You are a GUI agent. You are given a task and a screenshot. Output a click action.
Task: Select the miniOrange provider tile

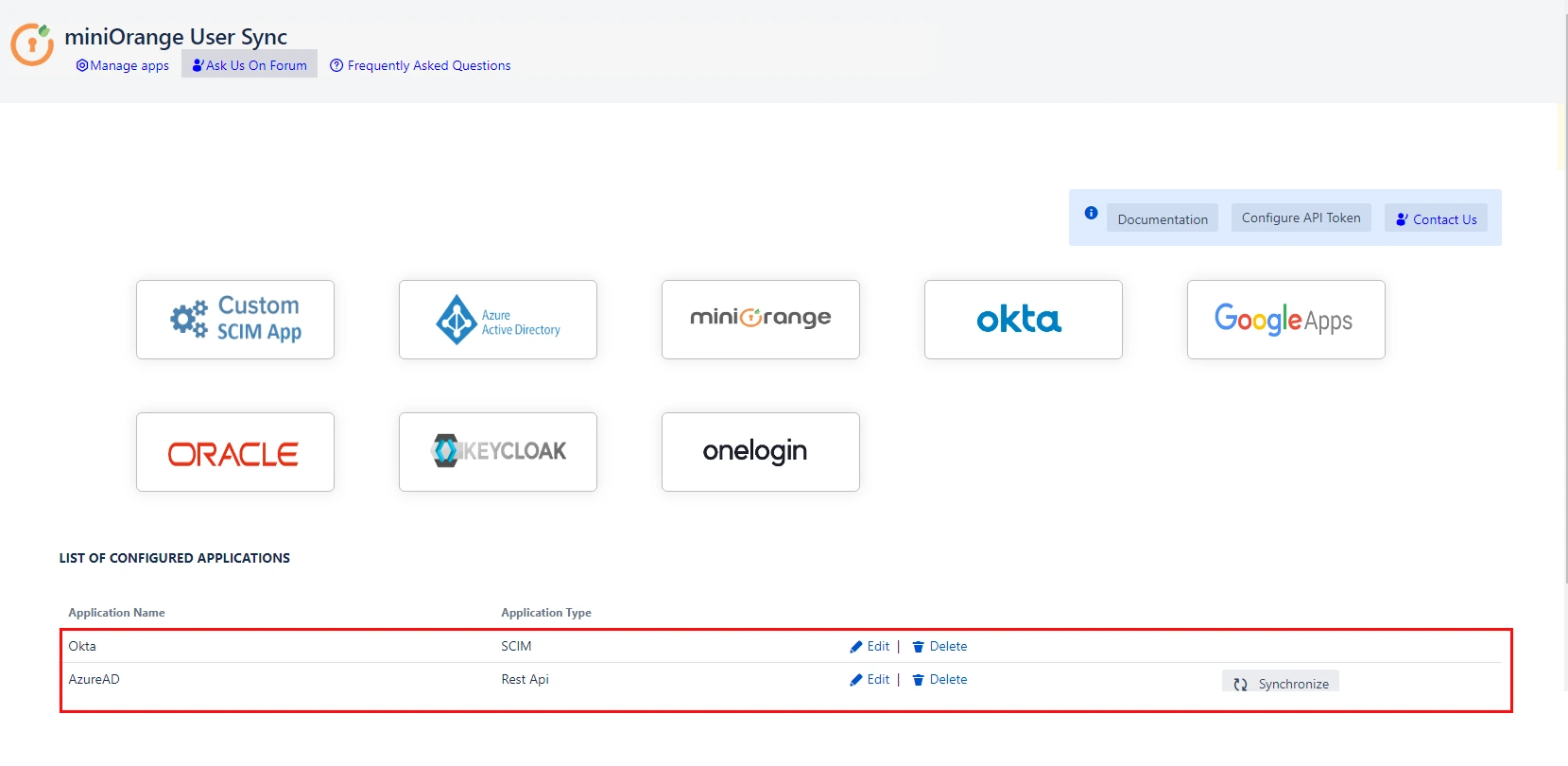(x=761, y=320)
